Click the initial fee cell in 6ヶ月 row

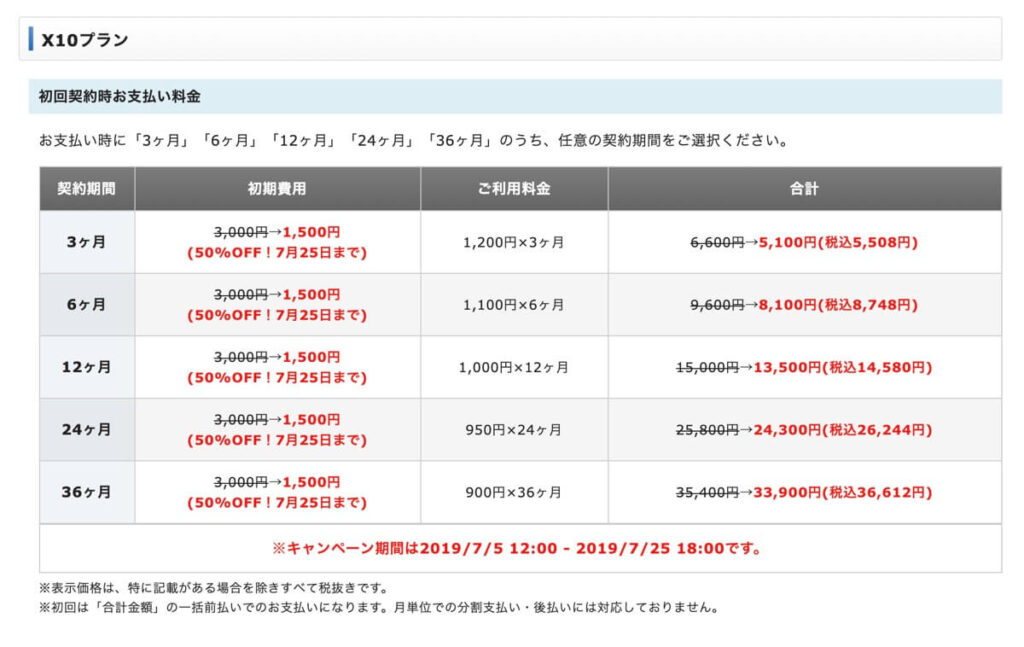pyautogui.click(x=278, y=305)
